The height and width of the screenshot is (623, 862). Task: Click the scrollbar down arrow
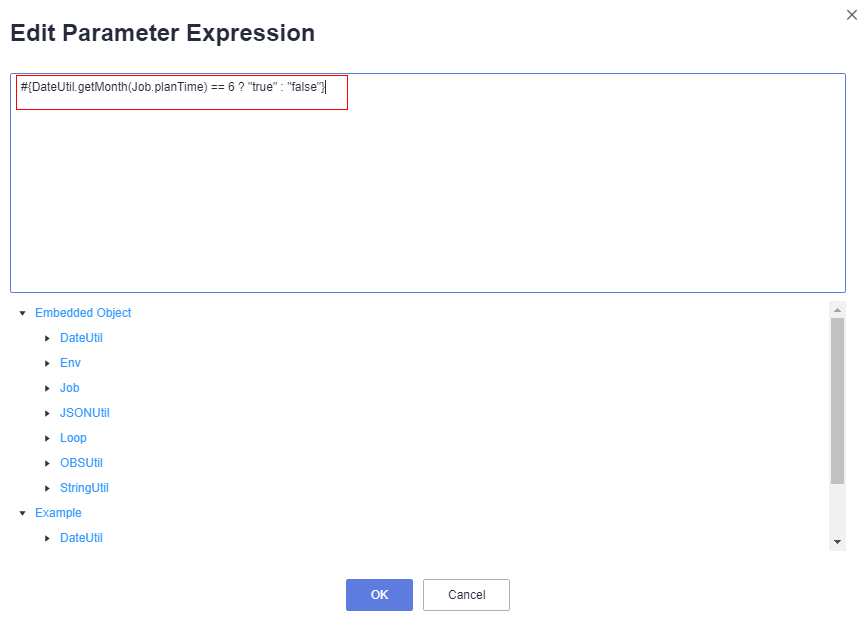pos(837,541)
